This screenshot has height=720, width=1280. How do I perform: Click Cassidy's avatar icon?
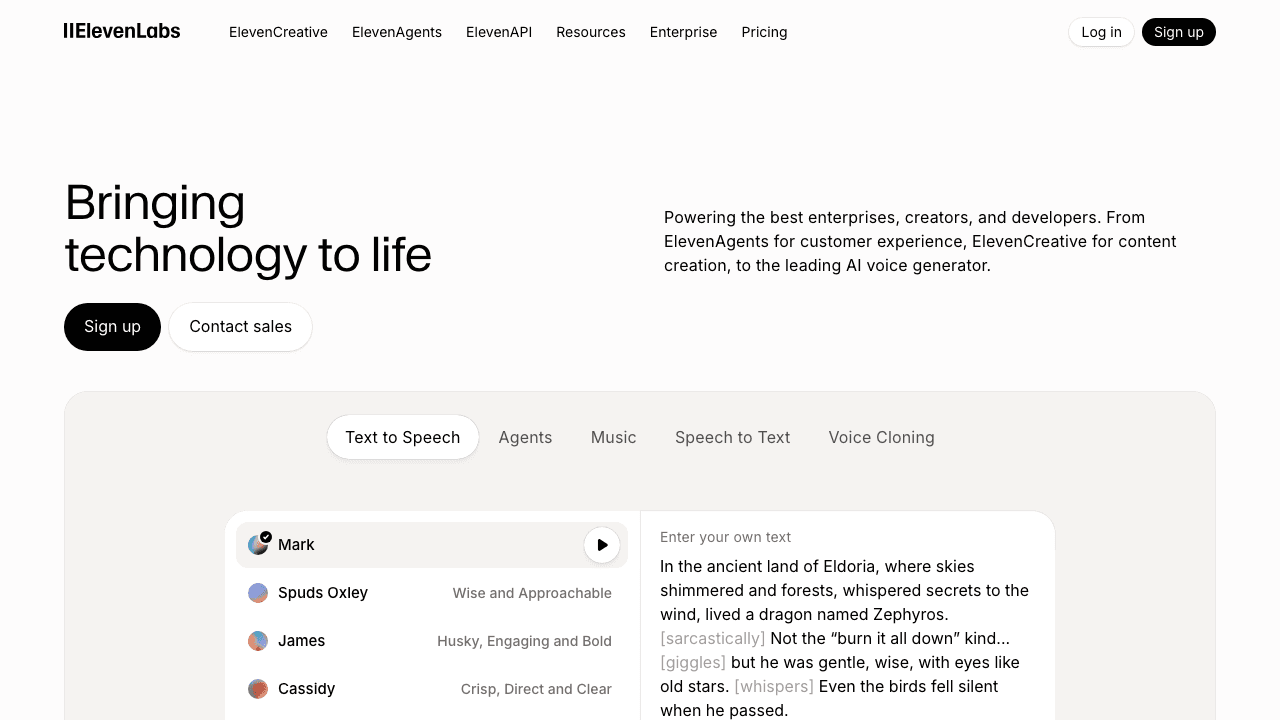pos(258,689)
